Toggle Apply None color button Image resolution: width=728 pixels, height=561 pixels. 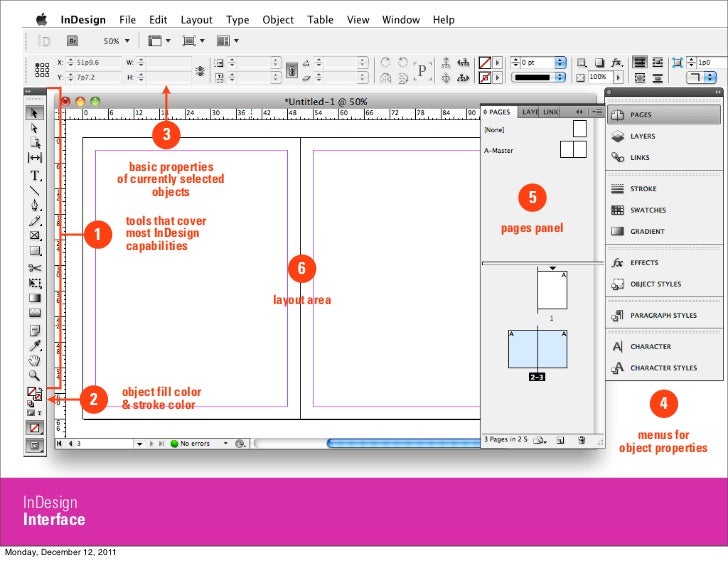[35, 428]
